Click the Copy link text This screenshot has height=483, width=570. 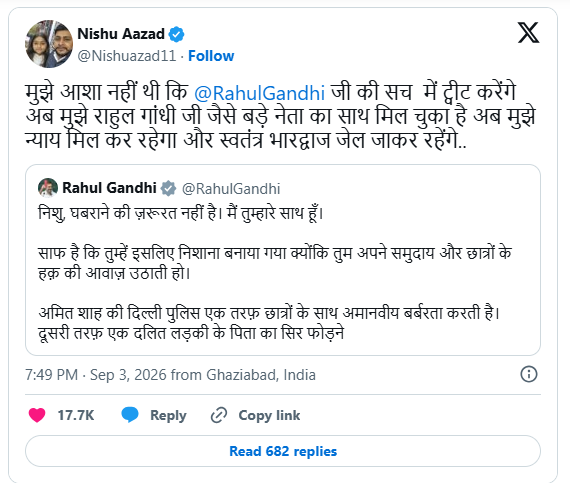(269, 415)
